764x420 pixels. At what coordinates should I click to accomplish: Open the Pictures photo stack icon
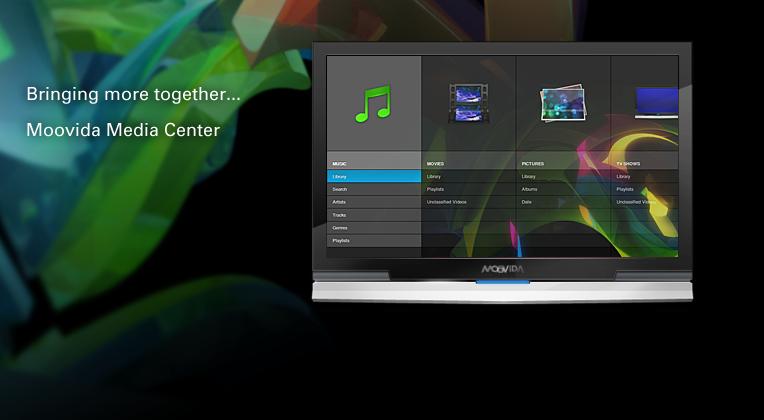[x=562, y=104]
